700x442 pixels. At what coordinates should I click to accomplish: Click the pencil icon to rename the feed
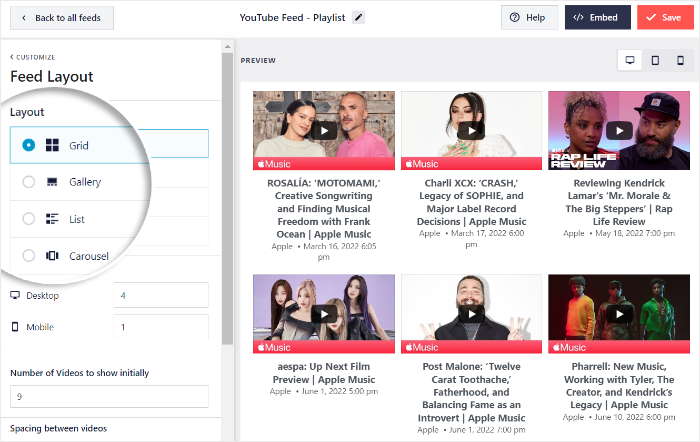coord(358,17)
